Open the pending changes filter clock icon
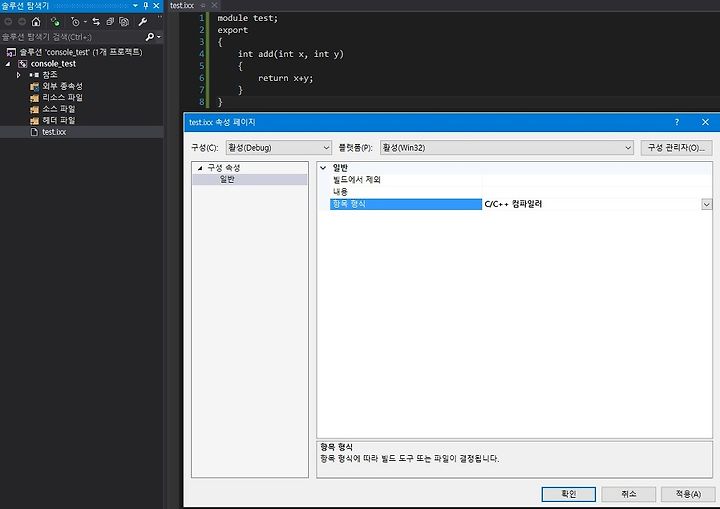Screen dimensions: 720x509 point(75,22)
